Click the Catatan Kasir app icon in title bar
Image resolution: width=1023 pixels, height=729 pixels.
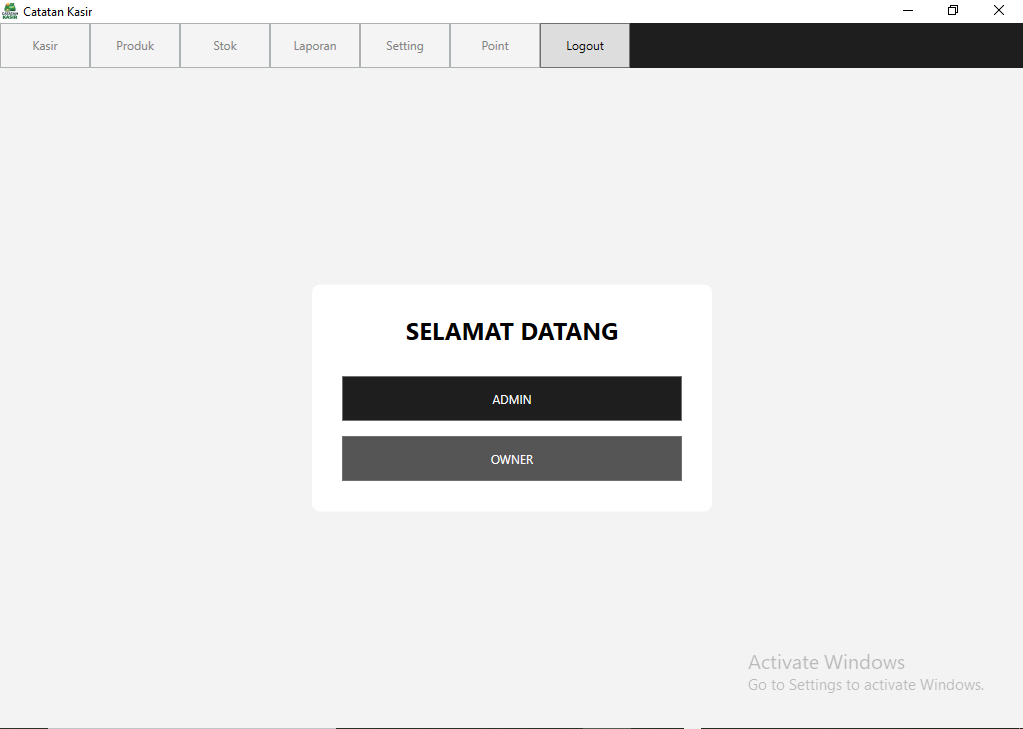point(10,11)
